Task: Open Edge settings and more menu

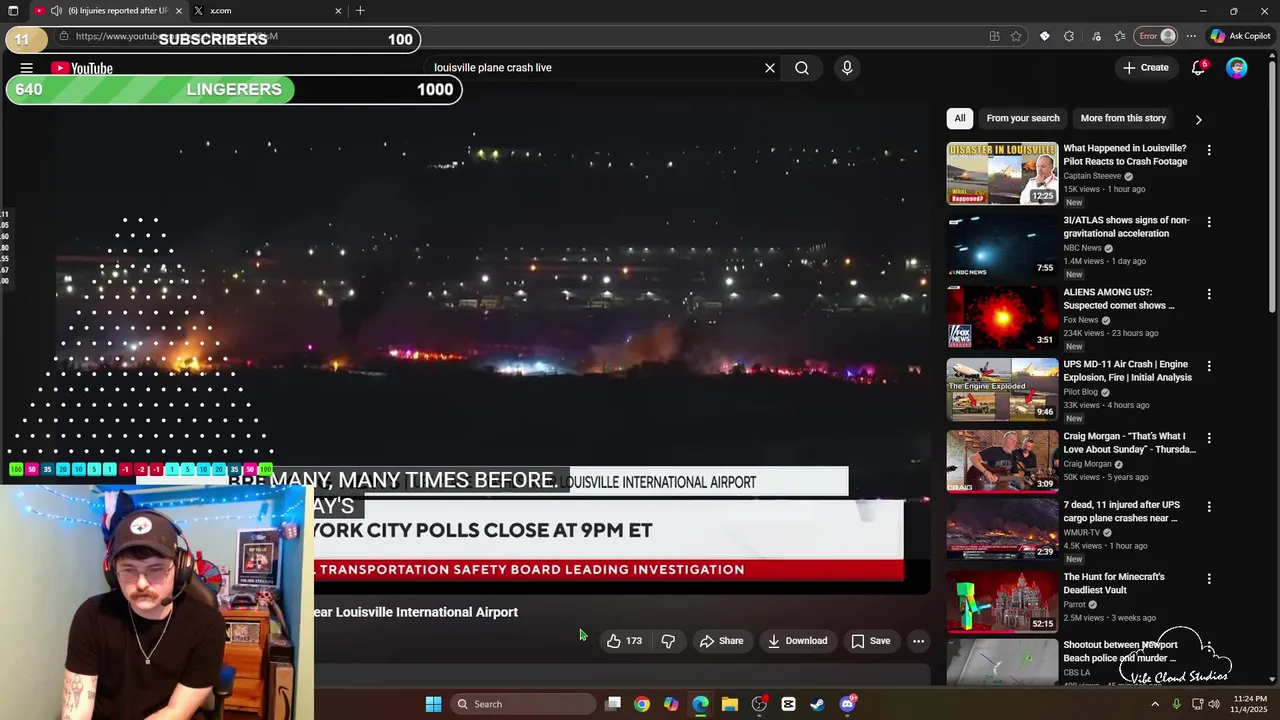Action: point(1191,36)
